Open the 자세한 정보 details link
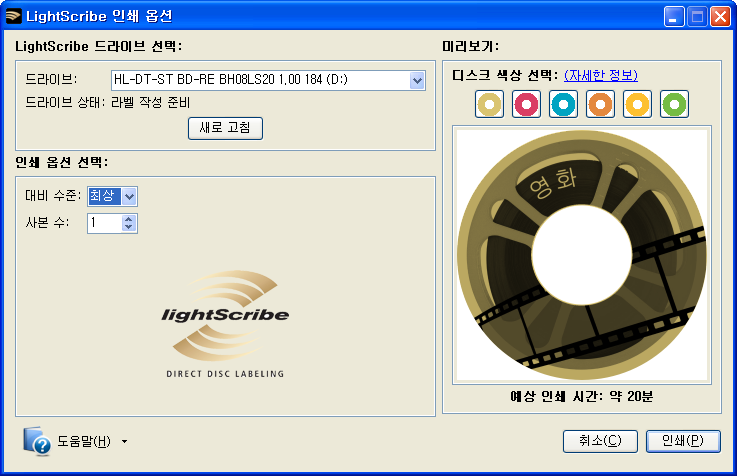This screenshot has height=476, width=737. tap(601, 75)
